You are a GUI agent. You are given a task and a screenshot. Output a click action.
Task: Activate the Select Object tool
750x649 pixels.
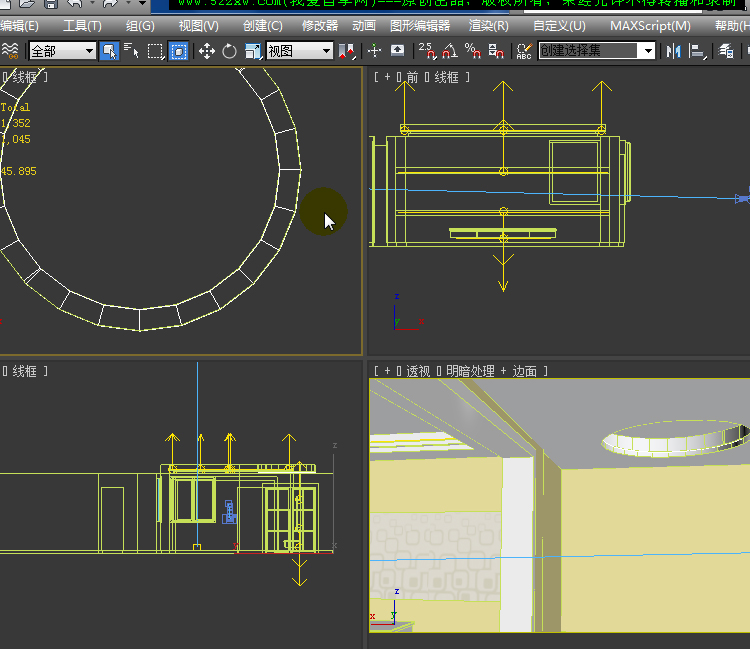click(109, 51)
